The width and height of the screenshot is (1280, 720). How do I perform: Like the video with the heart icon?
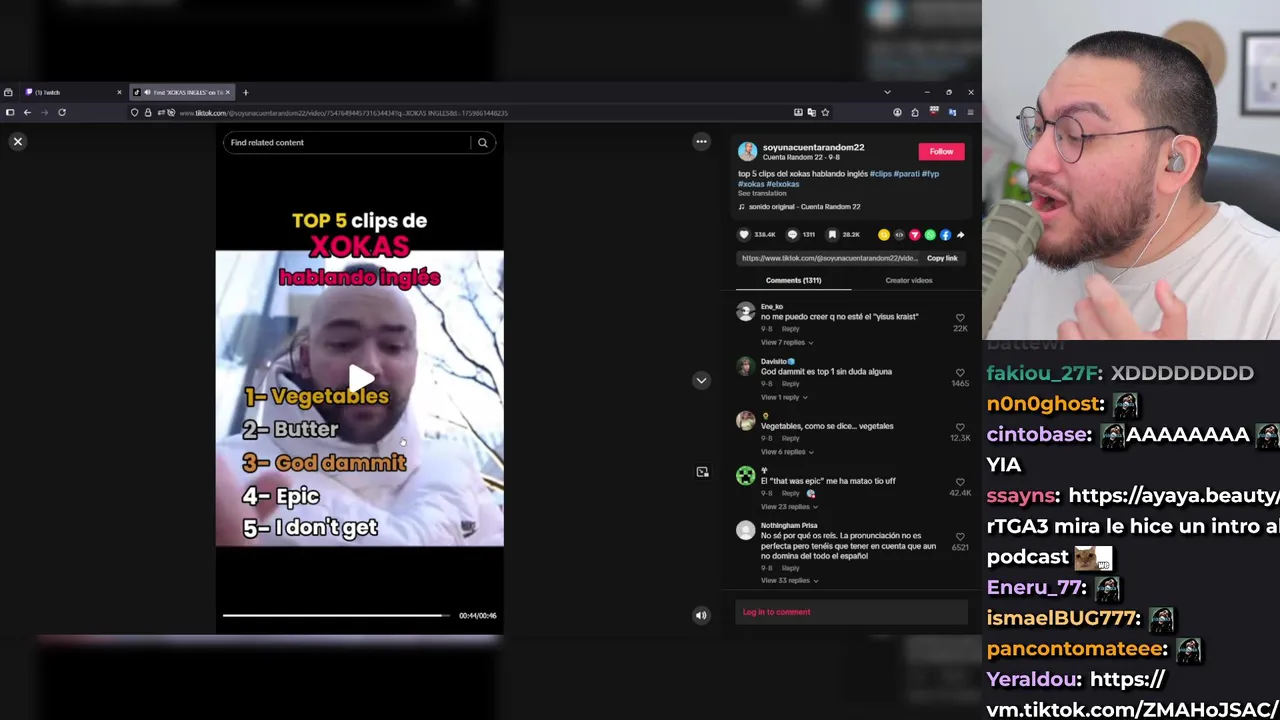click(x=743, y=235)
